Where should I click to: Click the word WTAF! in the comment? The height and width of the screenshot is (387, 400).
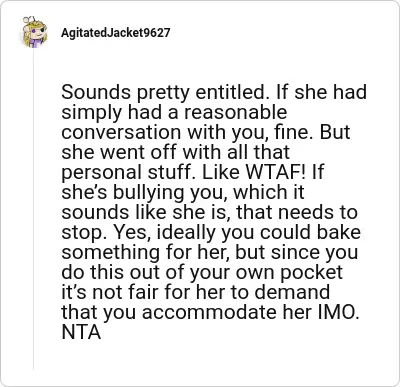(275, 173)
